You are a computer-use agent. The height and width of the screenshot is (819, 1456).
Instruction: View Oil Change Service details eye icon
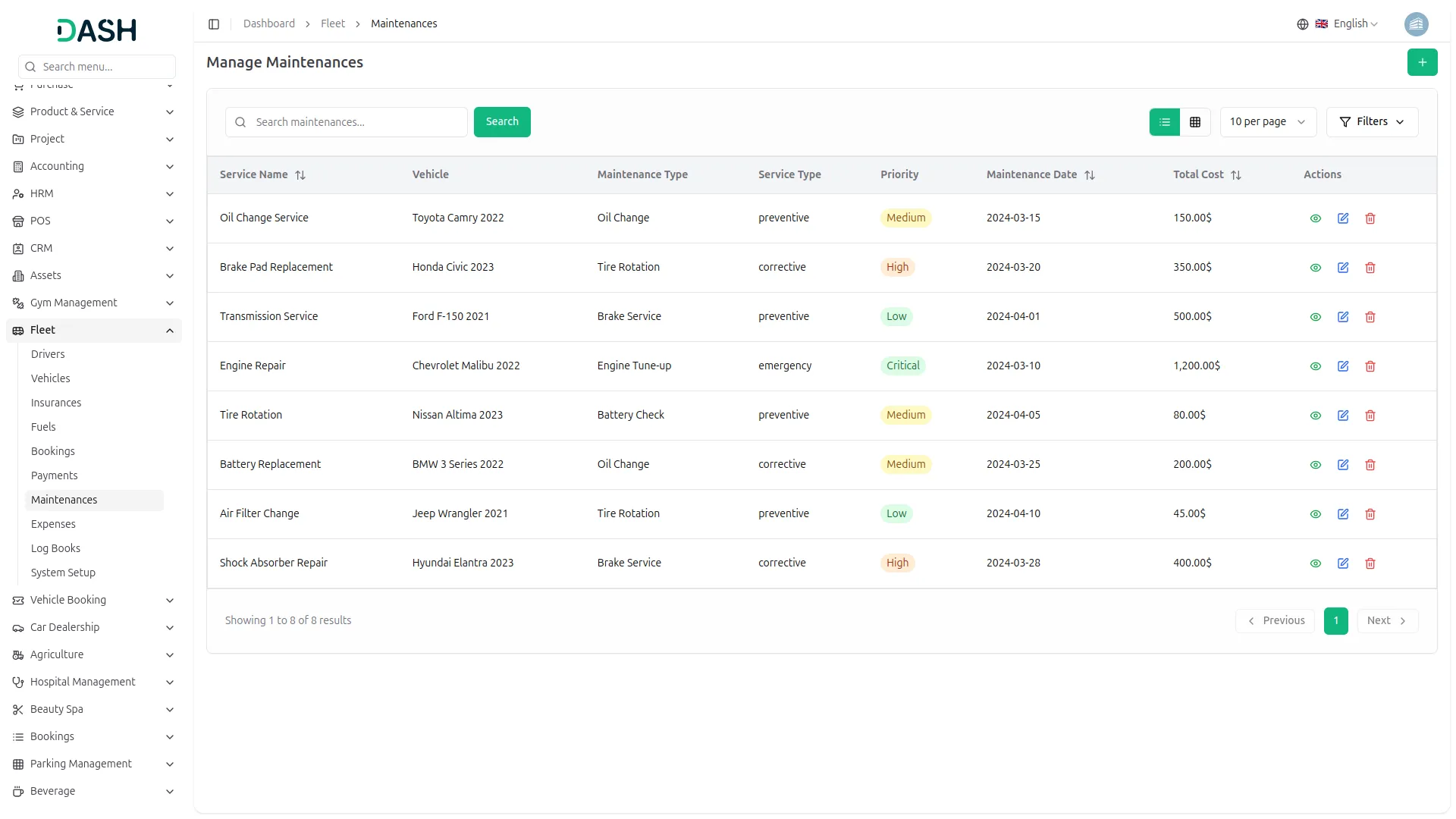(1316, 218)
